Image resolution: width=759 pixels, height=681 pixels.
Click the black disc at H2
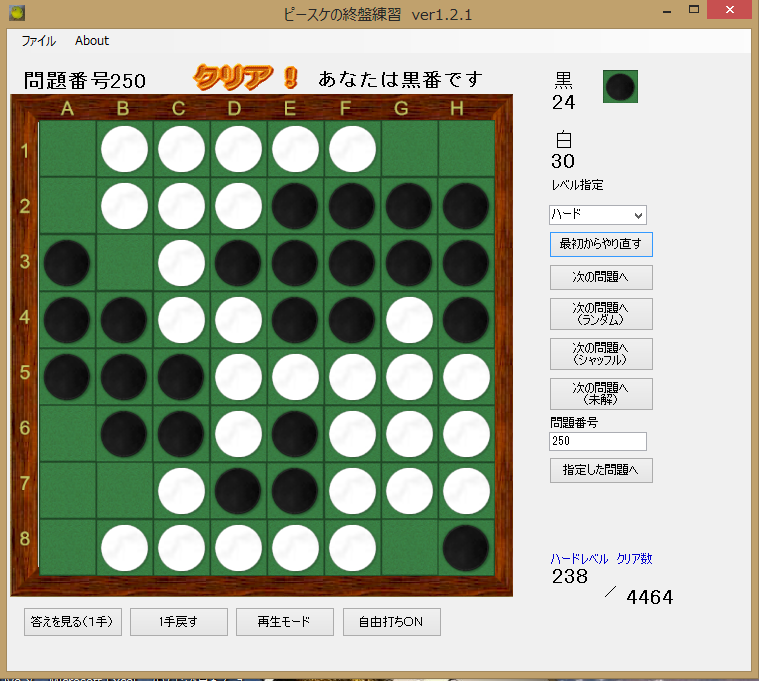[x=466, y=206]
